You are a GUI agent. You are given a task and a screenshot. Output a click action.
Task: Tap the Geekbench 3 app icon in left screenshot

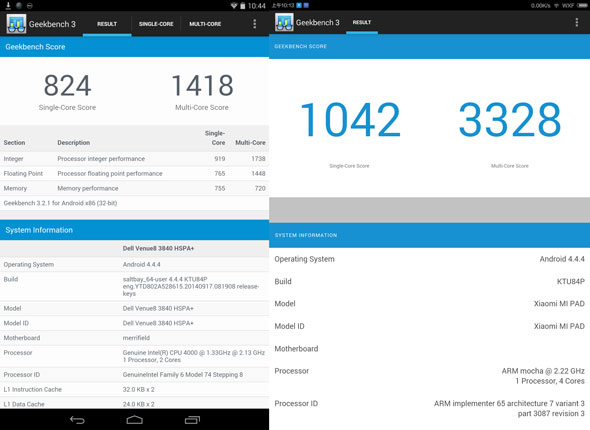pos(16,24)
